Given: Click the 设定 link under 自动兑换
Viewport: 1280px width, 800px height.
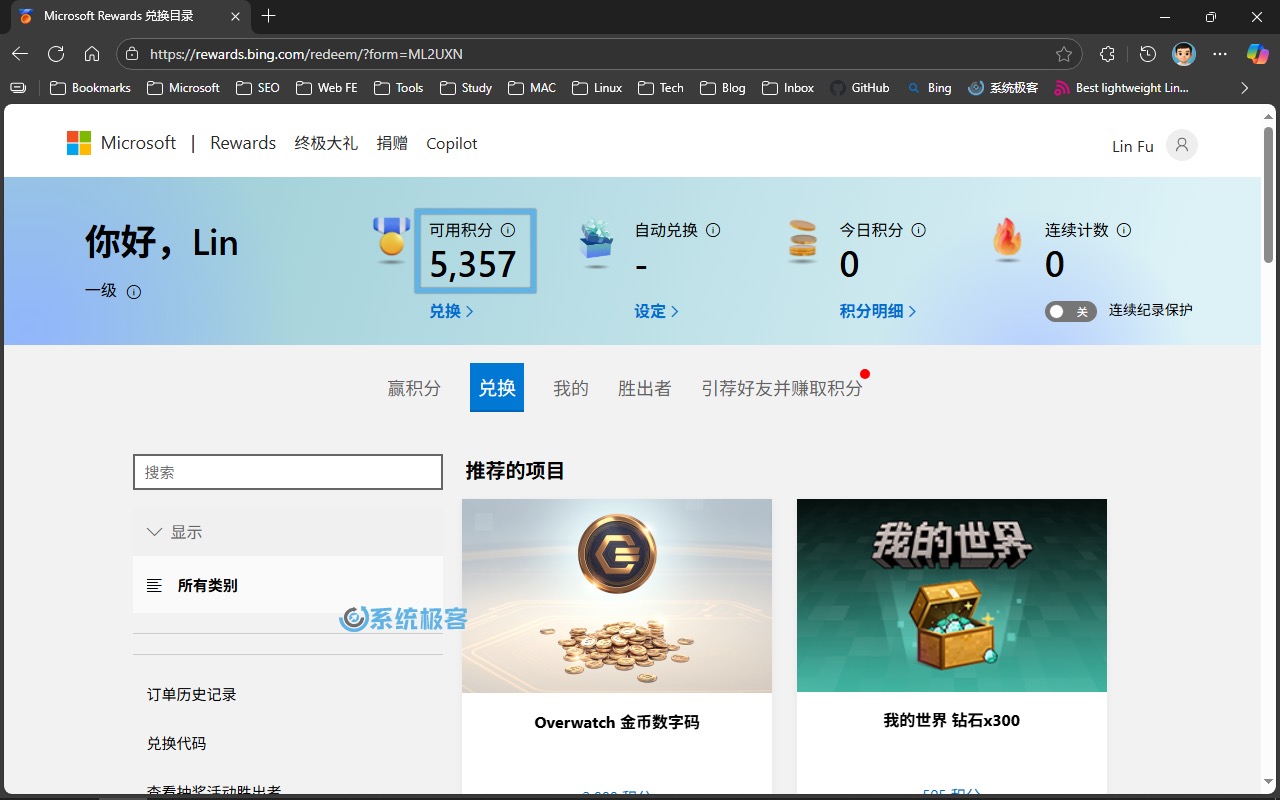Looking at the screenshot, I should point(656,311).
